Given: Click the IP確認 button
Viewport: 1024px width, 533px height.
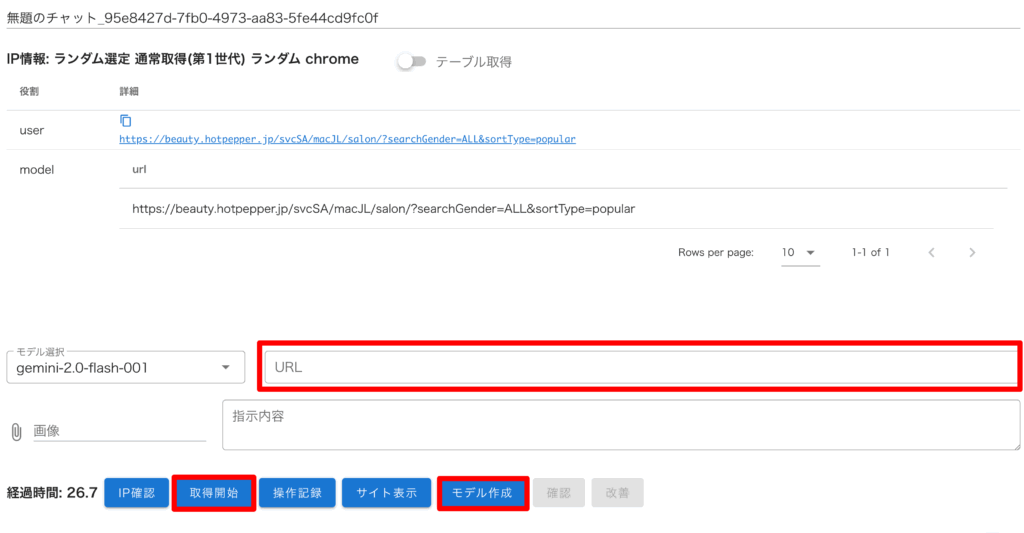Looking at the screenshot, I should point(134,493).
